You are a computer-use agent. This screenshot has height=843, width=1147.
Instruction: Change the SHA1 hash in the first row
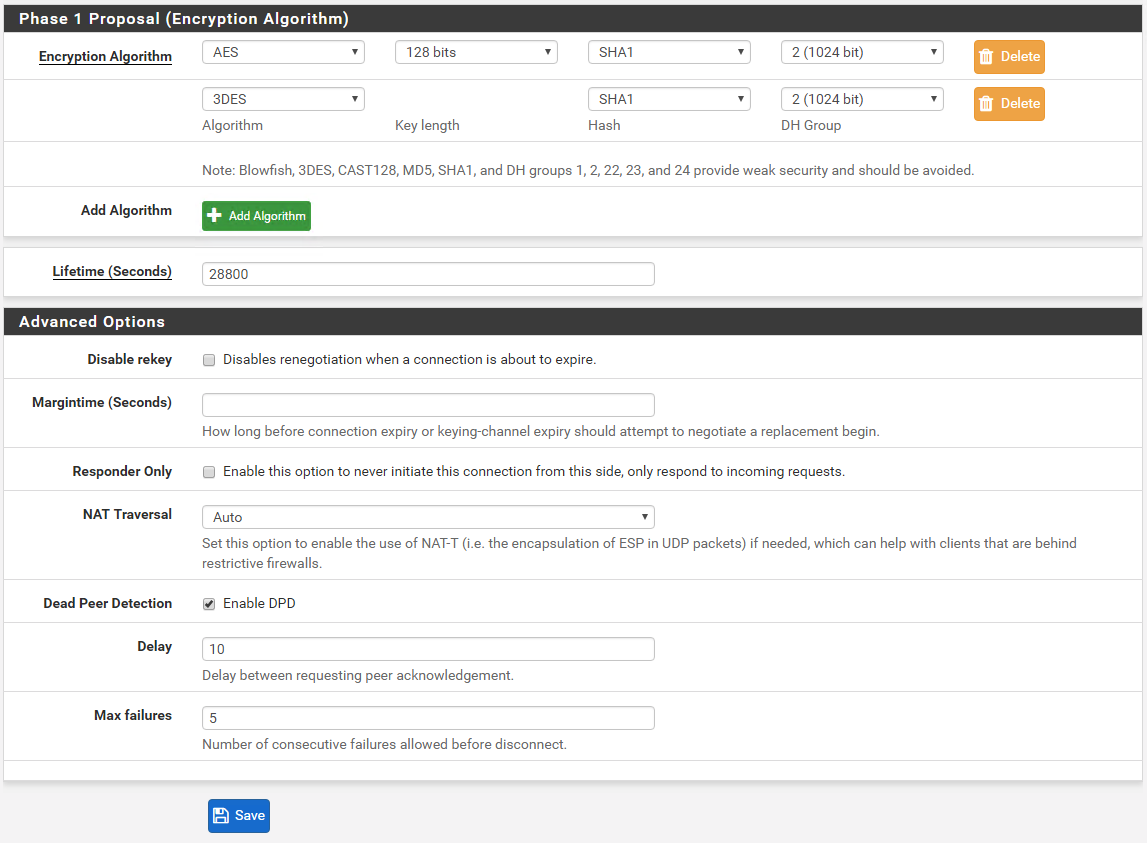pyautogui.click(x=669, y=52)
